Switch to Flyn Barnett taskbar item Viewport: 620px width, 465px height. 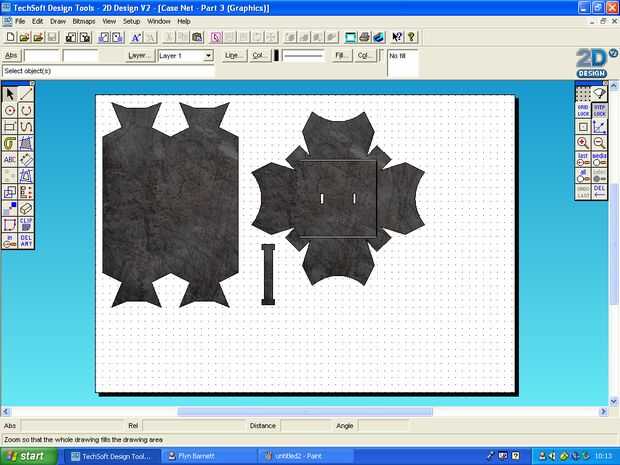point(209,456)
